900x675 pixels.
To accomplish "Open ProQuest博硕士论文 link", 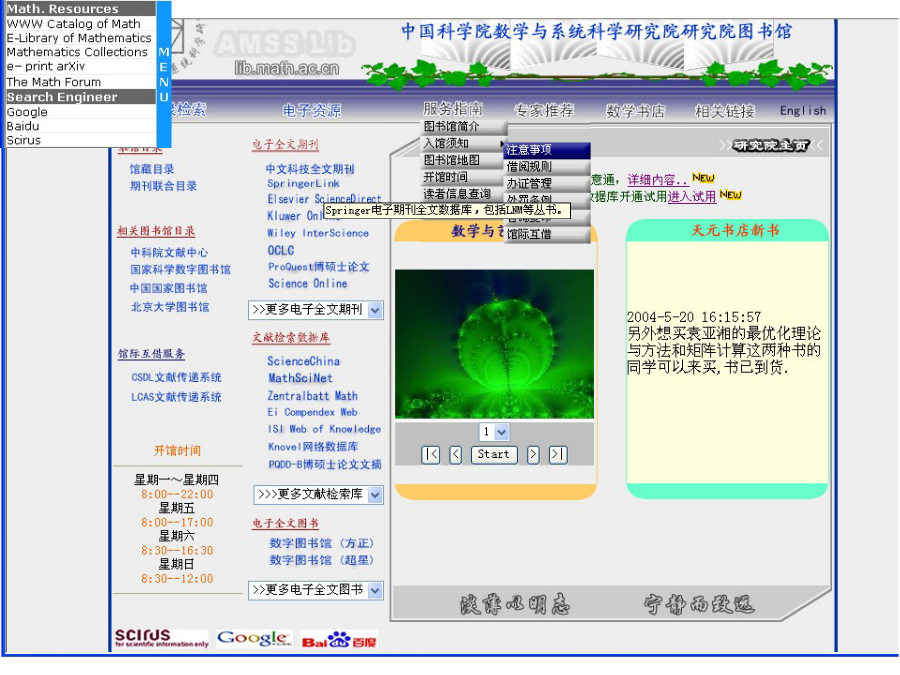I will [319, 267].
